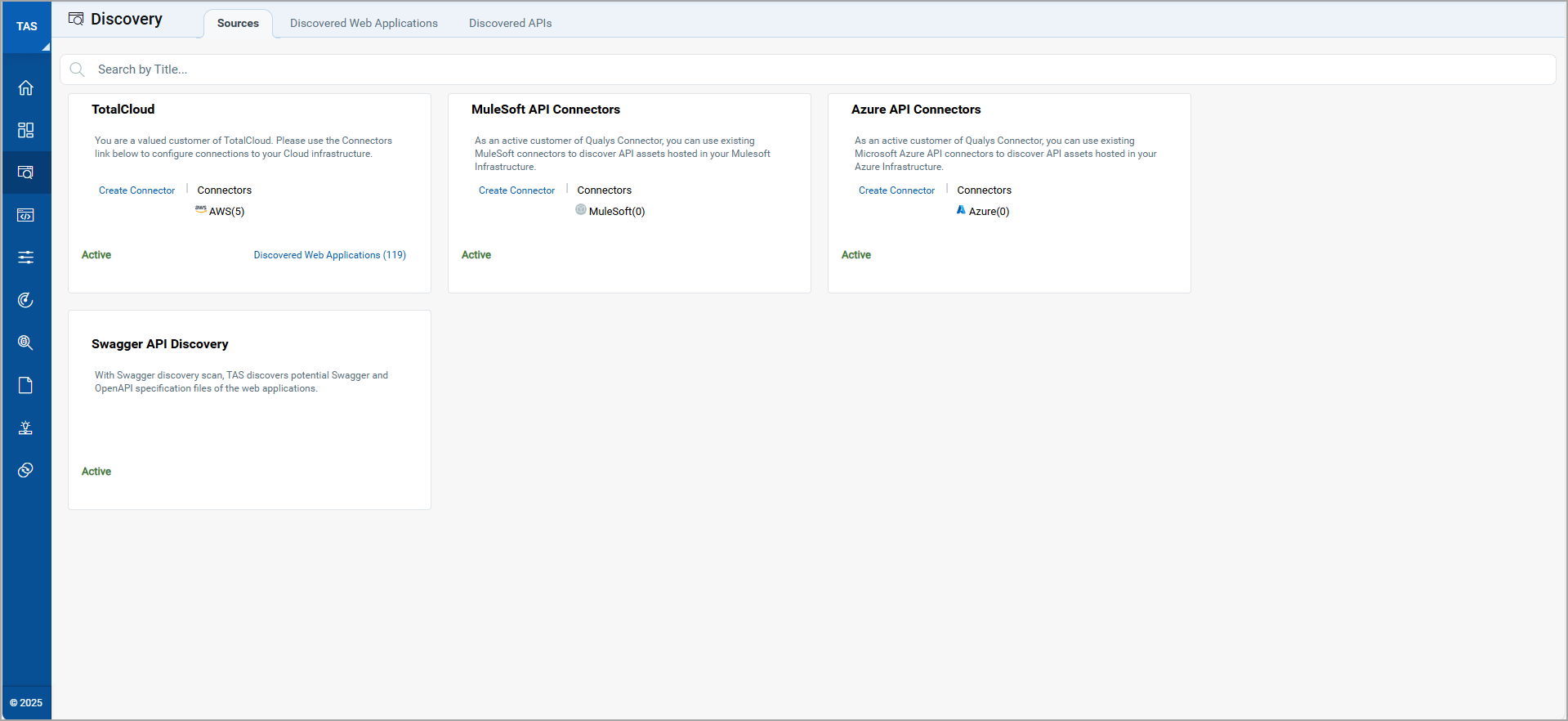
Task: Click the TotalCloud card title
Action: 123,110
